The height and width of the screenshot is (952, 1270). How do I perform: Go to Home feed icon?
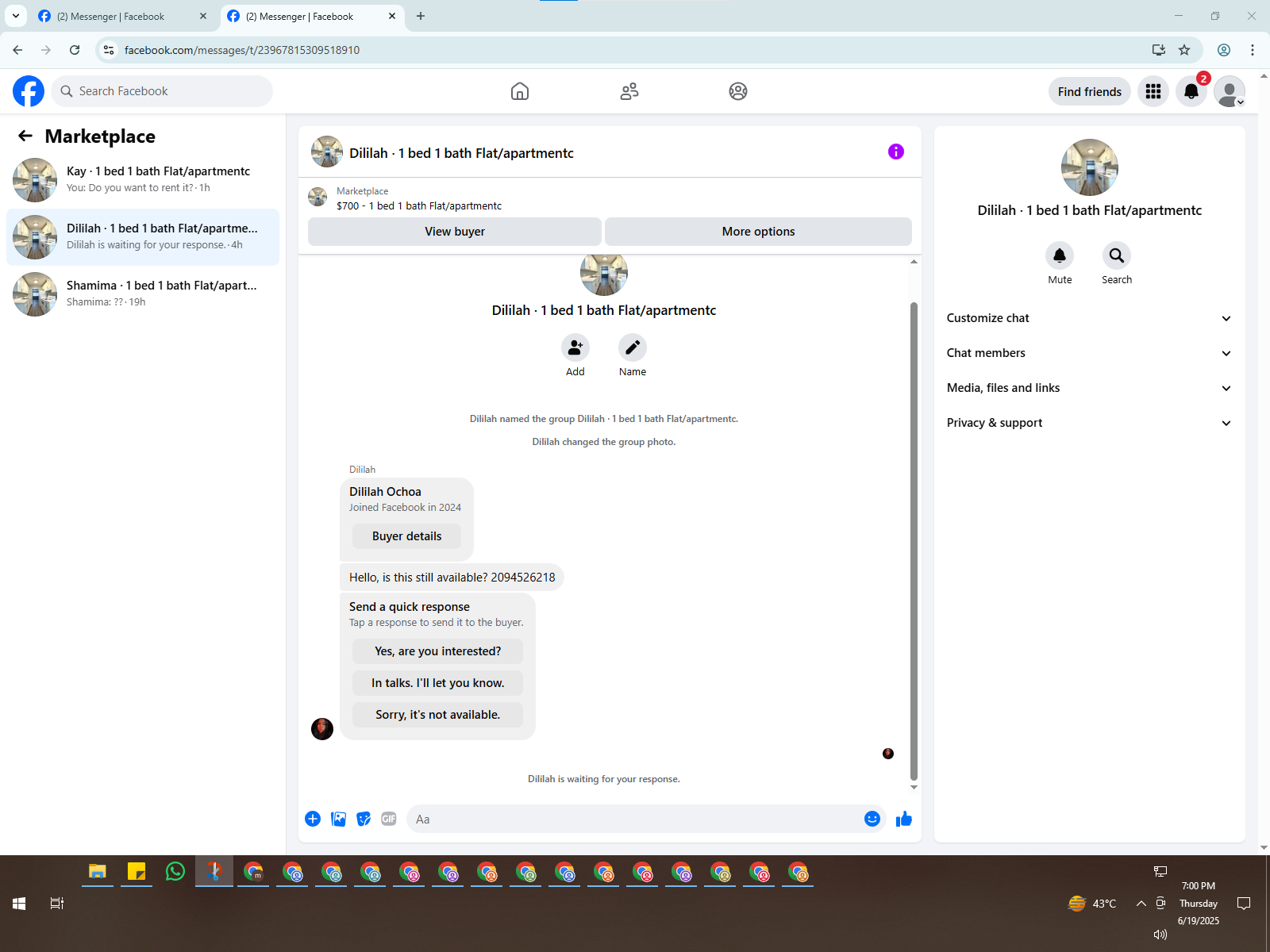coord(520,91)
